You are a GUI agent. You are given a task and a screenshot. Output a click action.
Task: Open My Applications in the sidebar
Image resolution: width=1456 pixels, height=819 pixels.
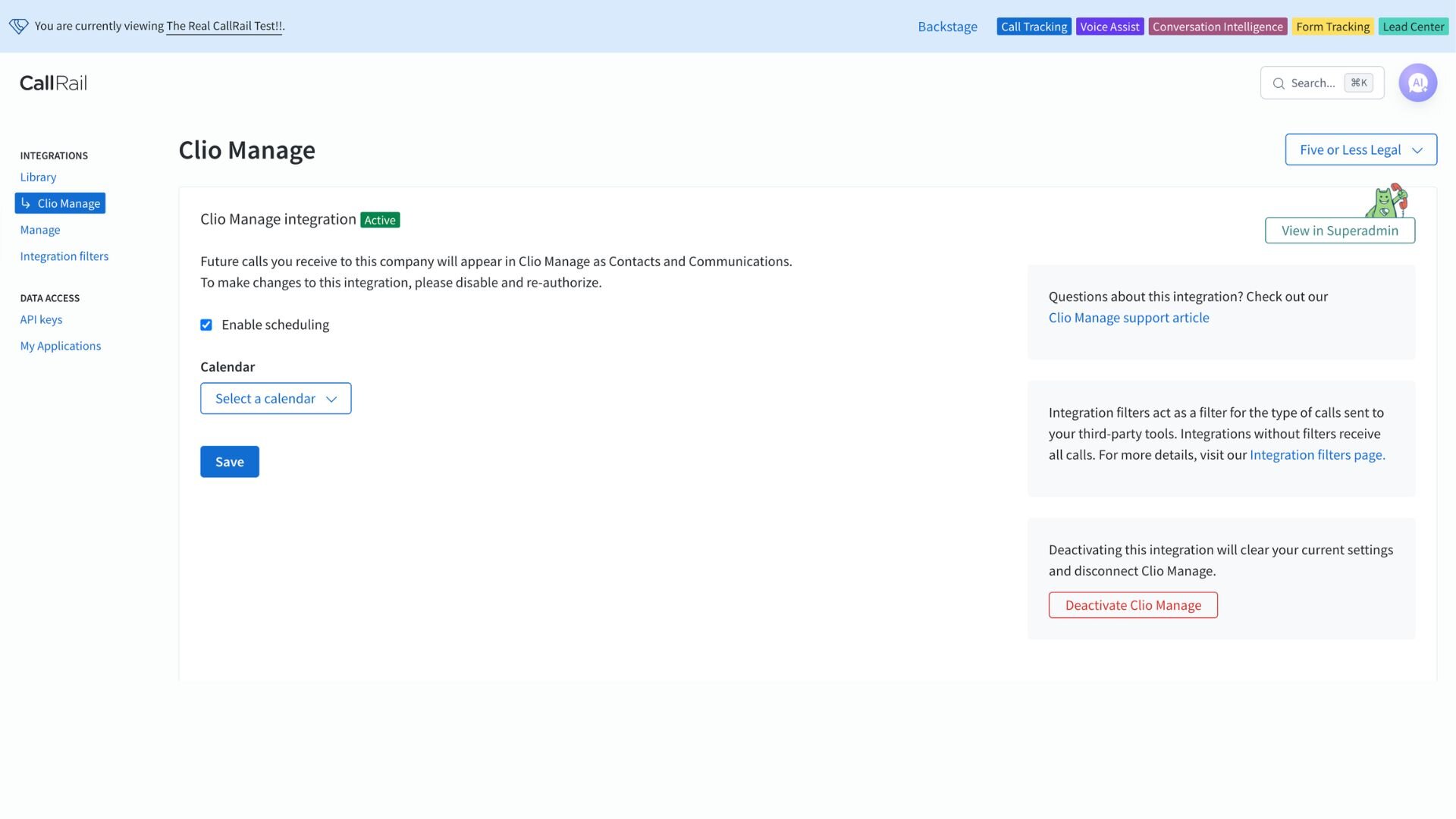[61, 346]
